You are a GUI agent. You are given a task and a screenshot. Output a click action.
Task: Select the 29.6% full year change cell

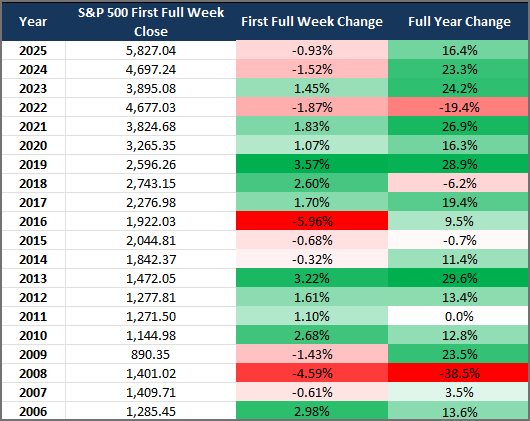click(x=459, y=278)
